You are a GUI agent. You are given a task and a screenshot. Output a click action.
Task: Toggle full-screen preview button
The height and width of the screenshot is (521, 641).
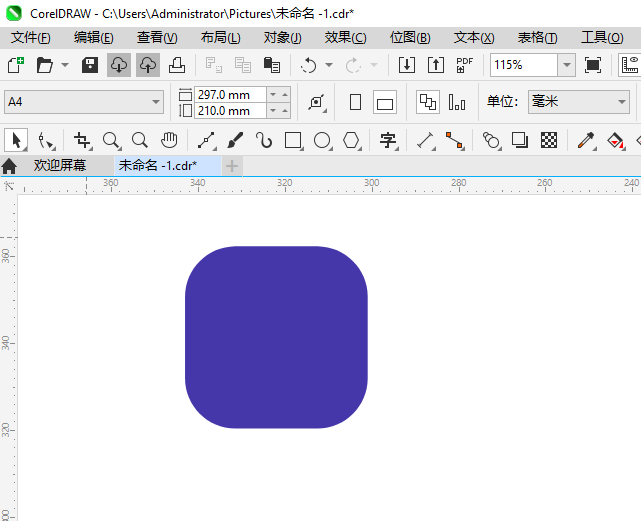coord(593,65)
